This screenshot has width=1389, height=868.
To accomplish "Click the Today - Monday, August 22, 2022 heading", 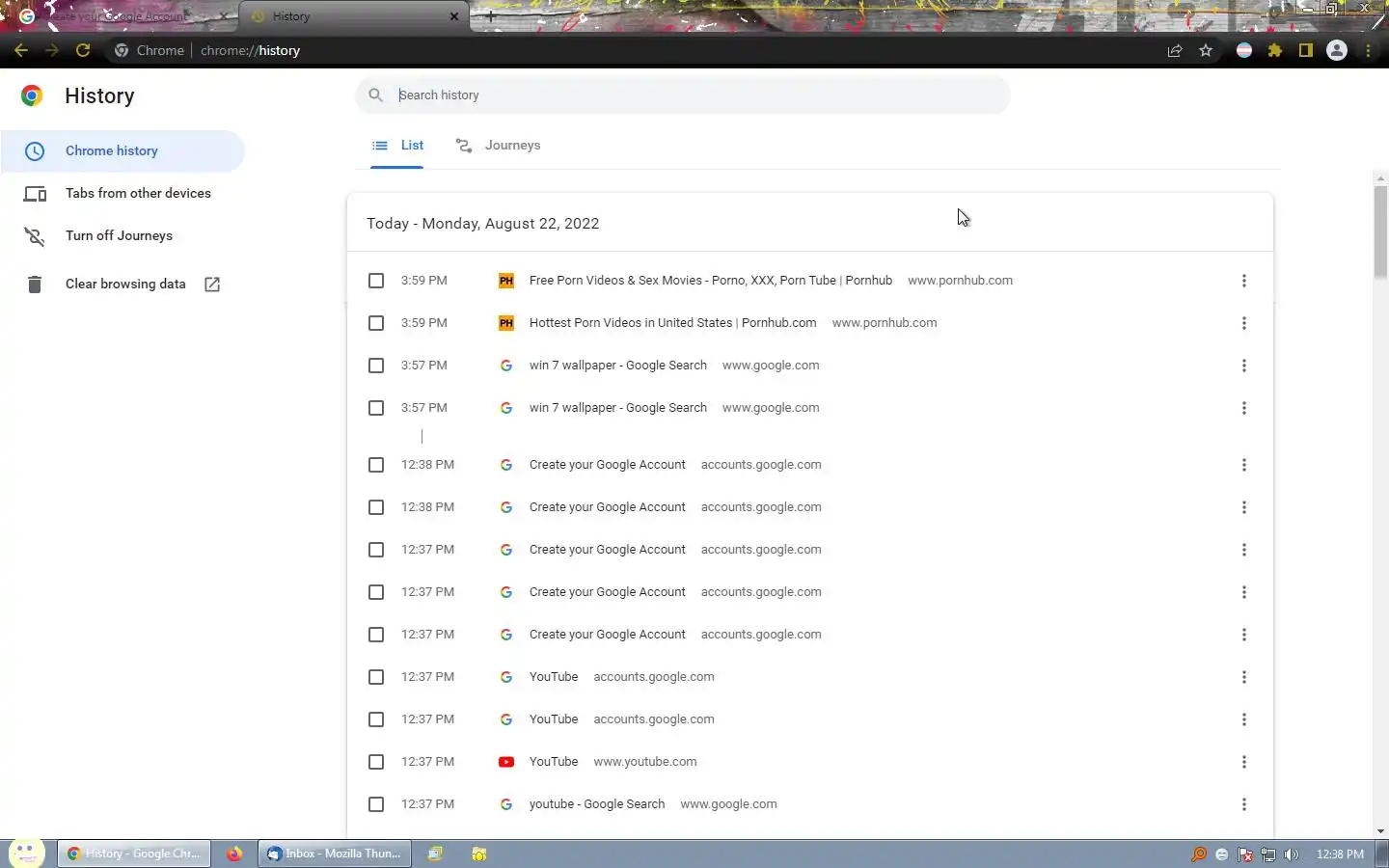I will pos(482,224).
